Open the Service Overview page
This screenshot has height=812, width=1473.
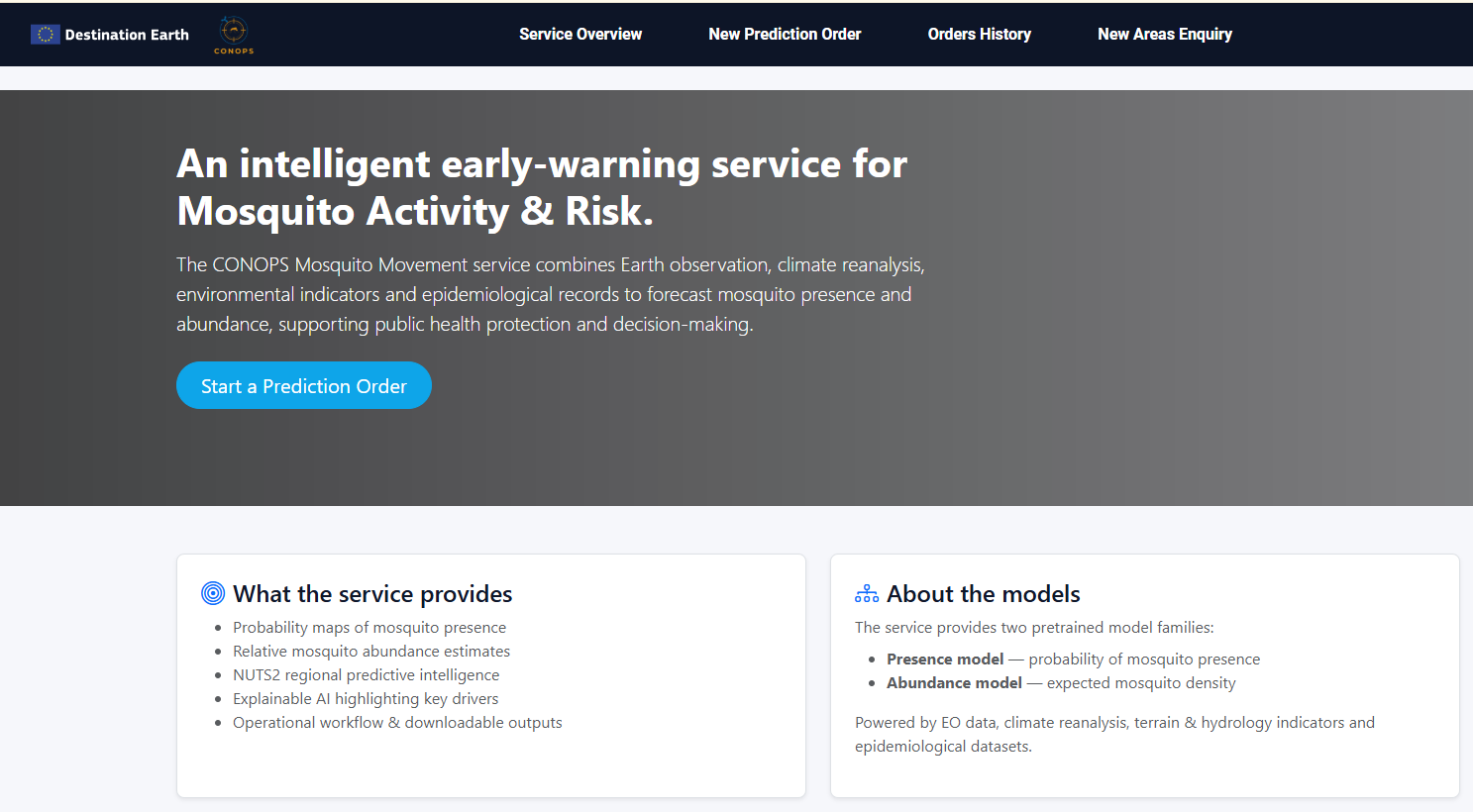click(580, 35)
